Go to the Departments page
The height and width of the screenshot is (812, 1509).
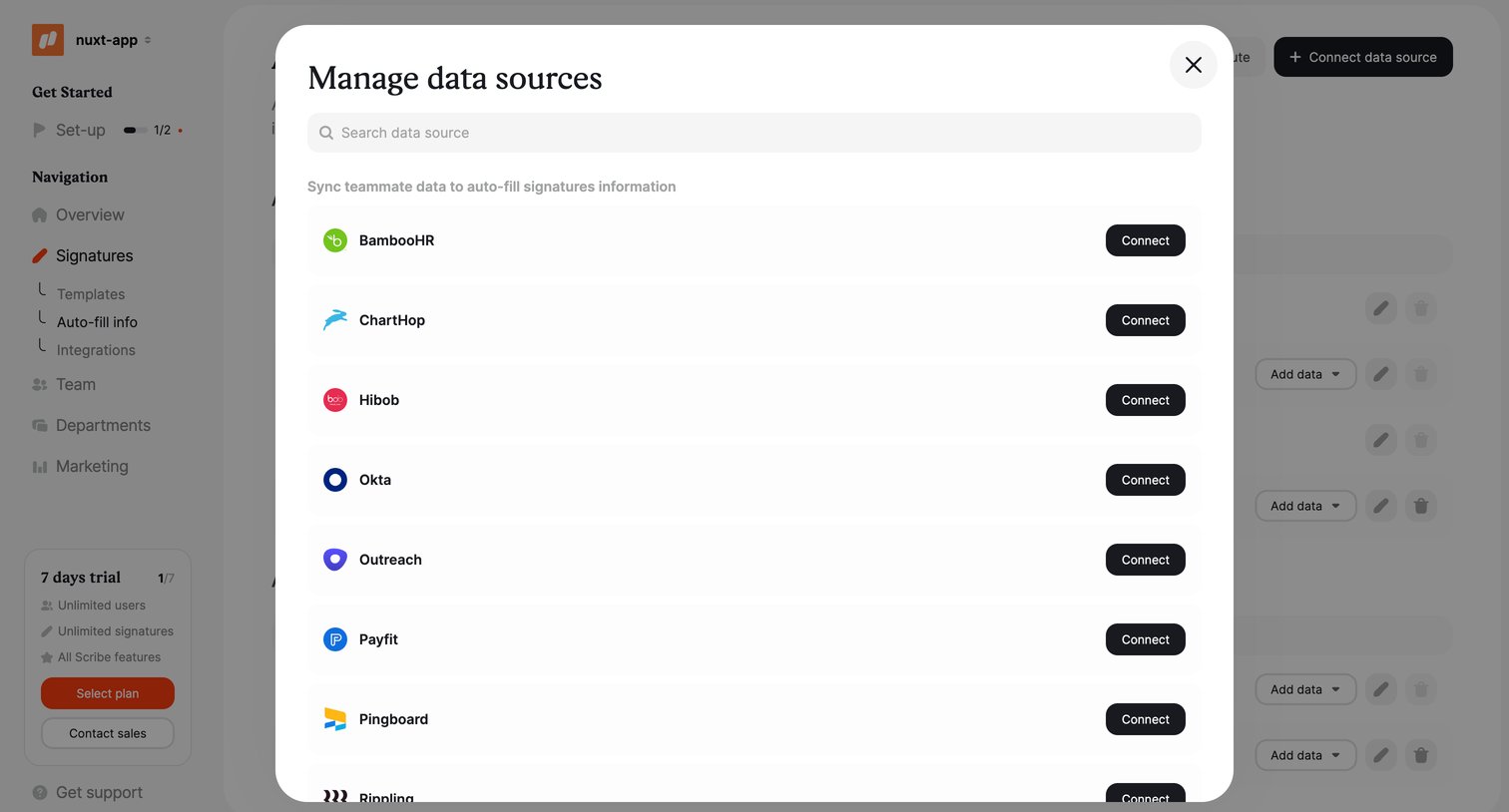(x=103, y=425)
